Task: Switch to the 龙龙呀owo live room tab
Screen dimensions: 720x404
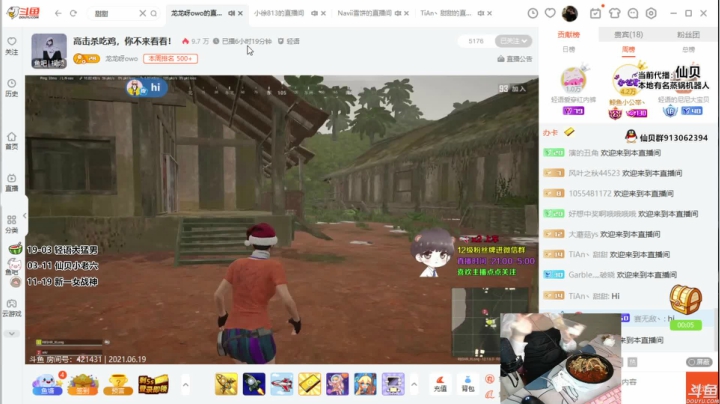Action: coord(197,13)
